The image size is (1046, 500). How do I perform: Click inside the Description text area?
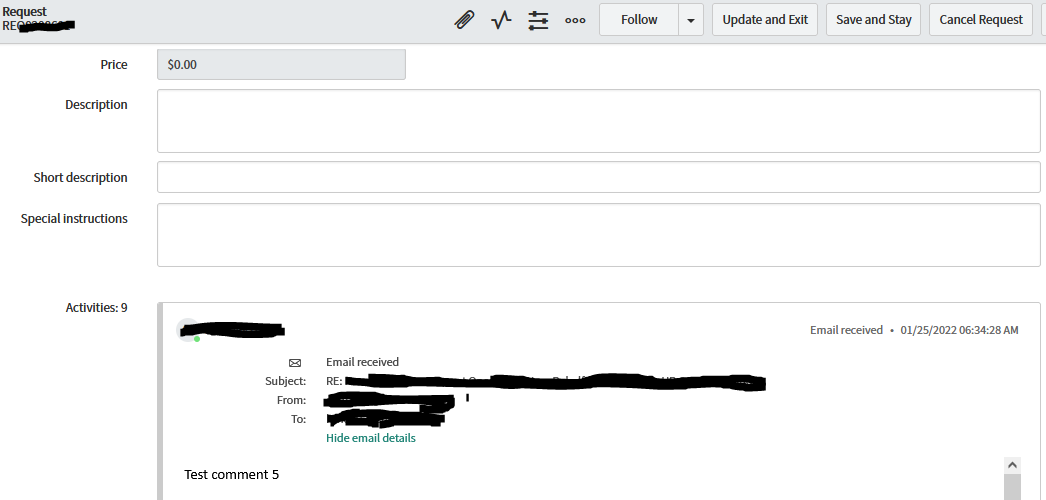598,121
